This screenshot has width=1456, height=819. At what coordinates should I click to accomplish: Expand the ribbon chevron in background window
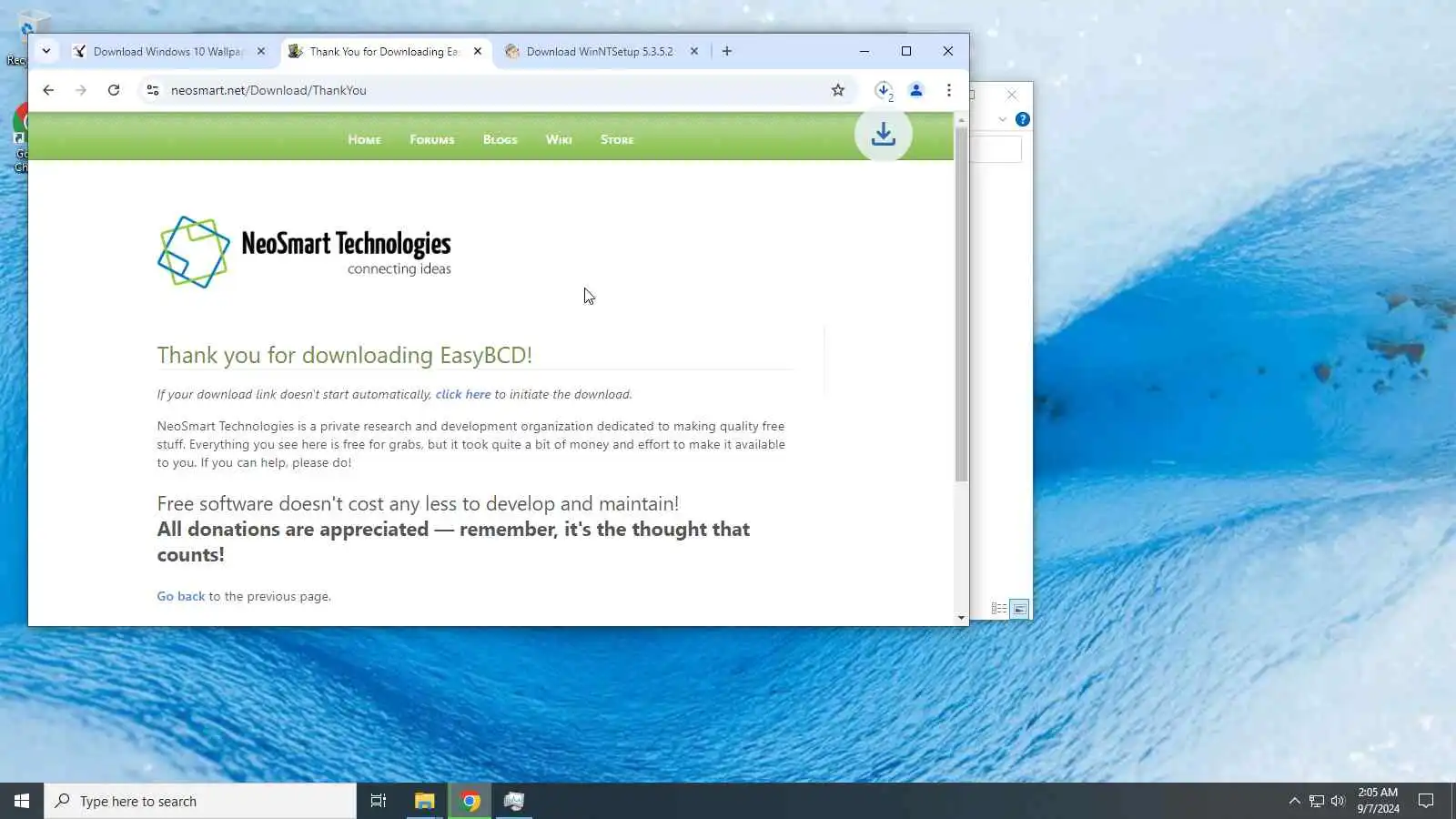(x=1002, y=119)
